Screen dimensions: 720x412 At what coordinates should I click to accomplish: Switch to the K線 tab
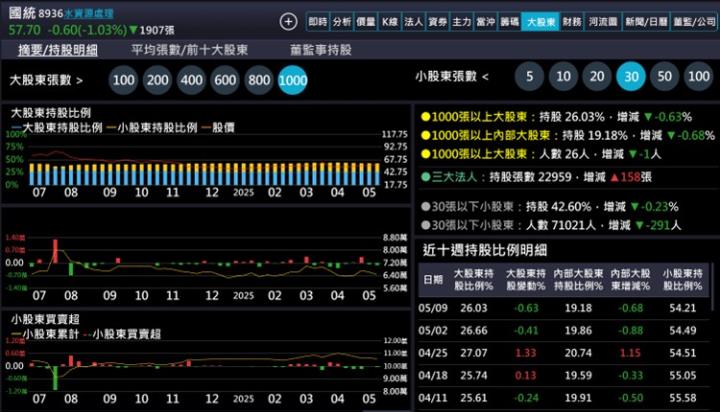click(389, 22)
